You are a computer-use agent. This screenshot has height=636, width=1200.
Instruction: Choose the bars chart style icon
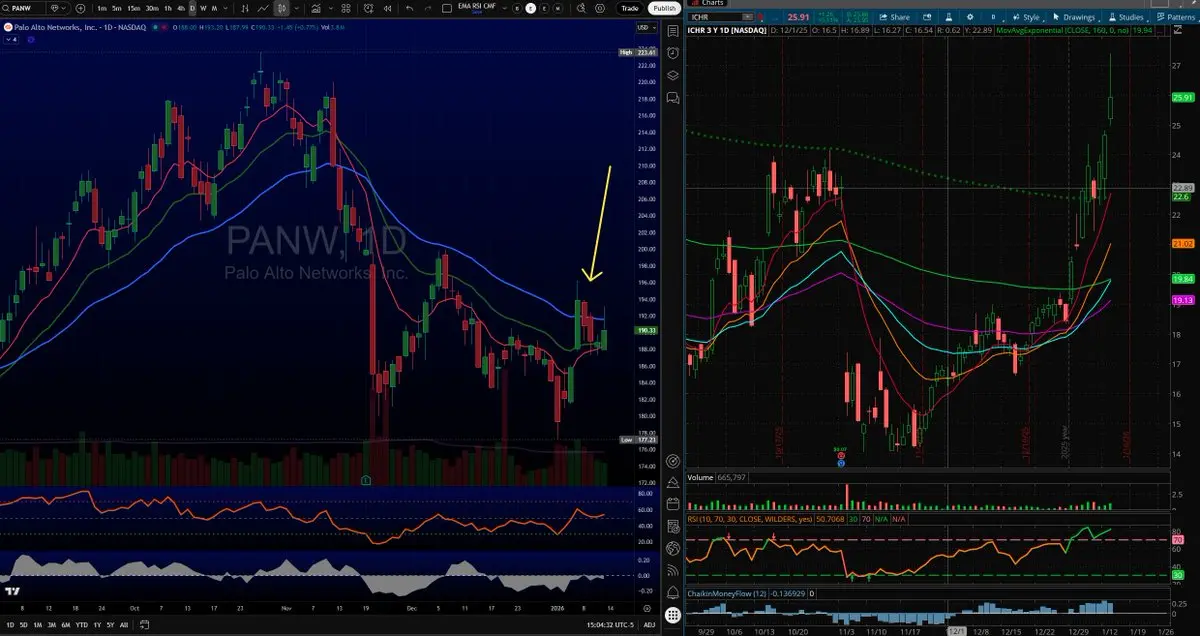[245, 8]
